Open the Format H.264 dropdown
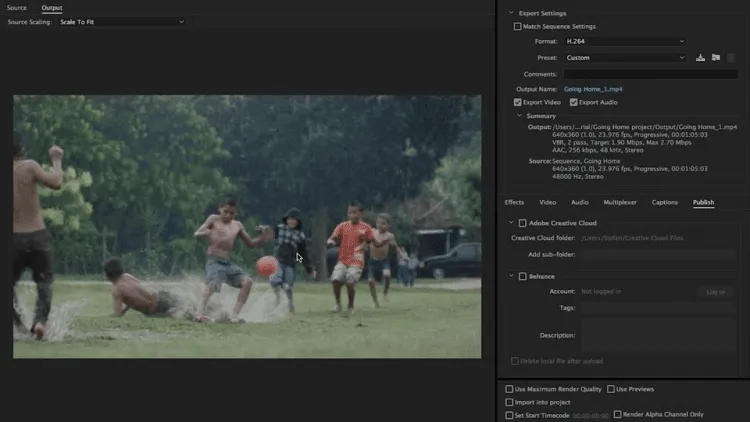This screenshot has height=422, width=750. (625, 42)
